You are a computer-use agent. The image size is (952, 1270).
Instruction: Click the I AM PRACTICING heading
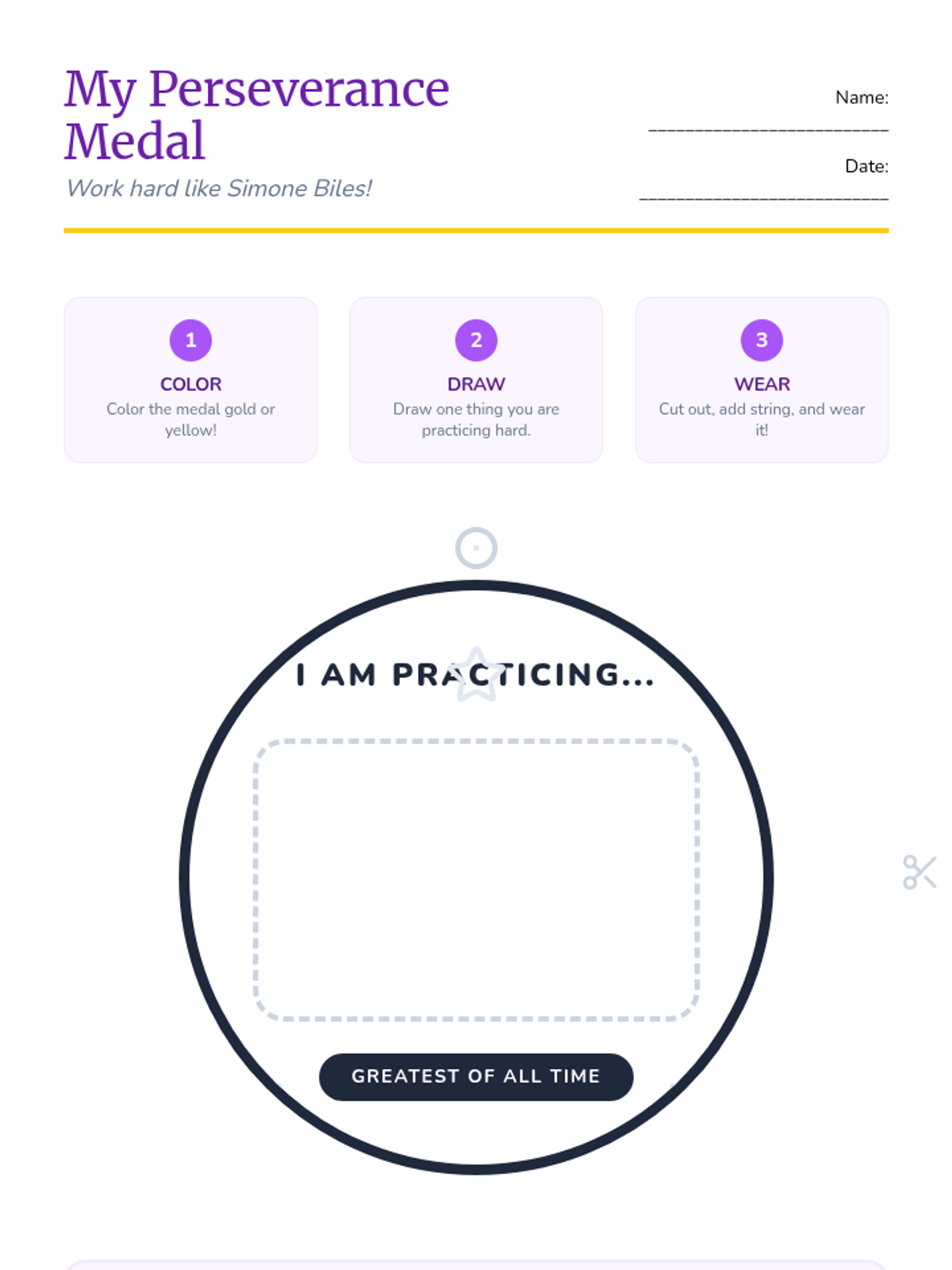476,675
